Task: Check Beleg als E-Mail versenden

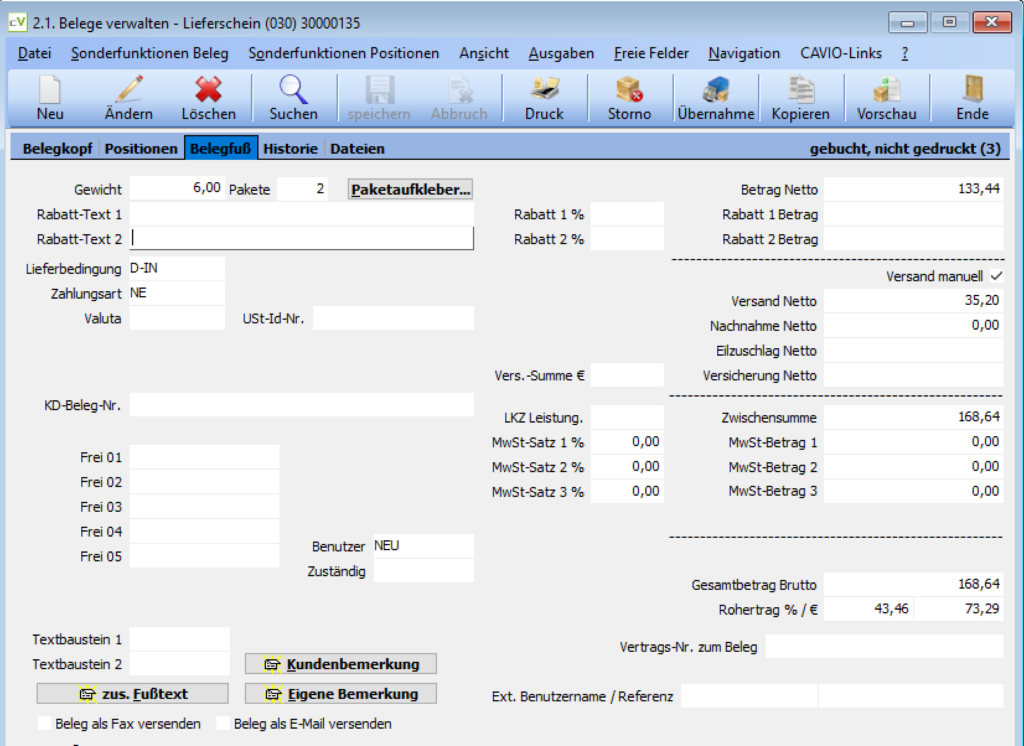Action: pos(223,723)
